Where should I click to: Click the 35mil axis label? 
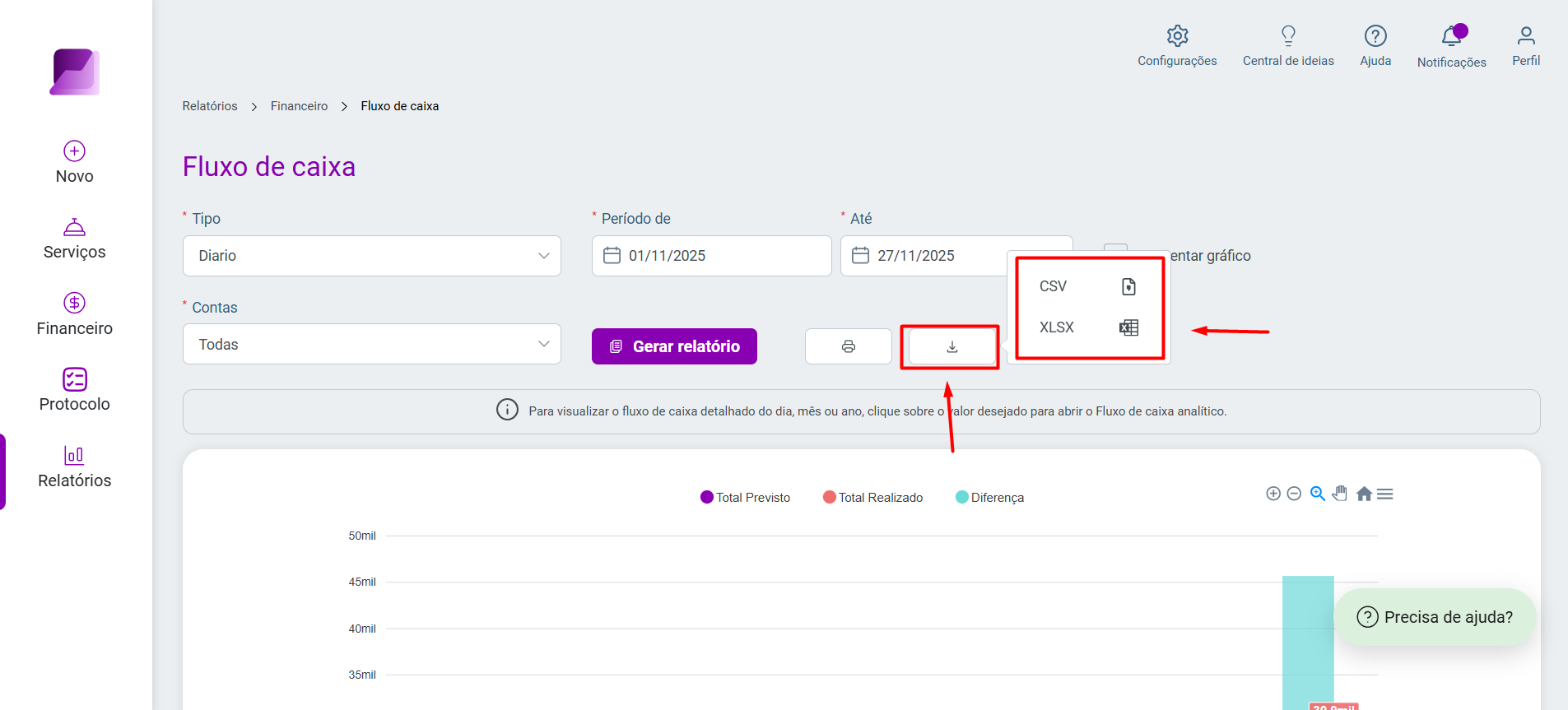point(362,675)
